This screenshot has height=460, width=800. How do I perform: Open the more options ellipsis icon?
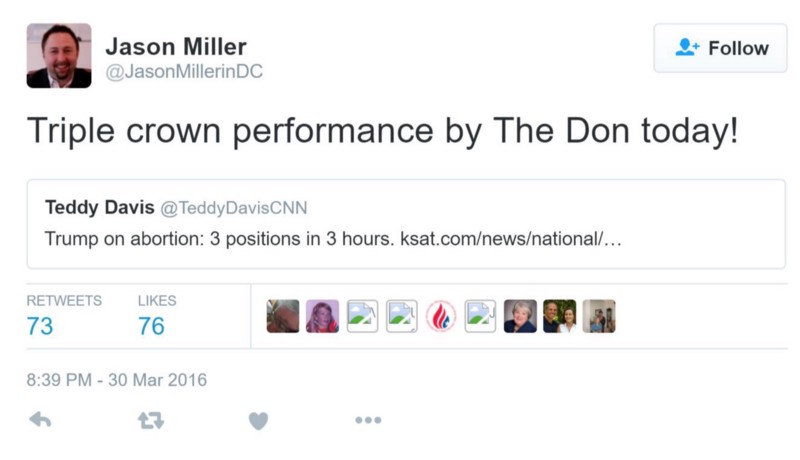tap(368, 421)
